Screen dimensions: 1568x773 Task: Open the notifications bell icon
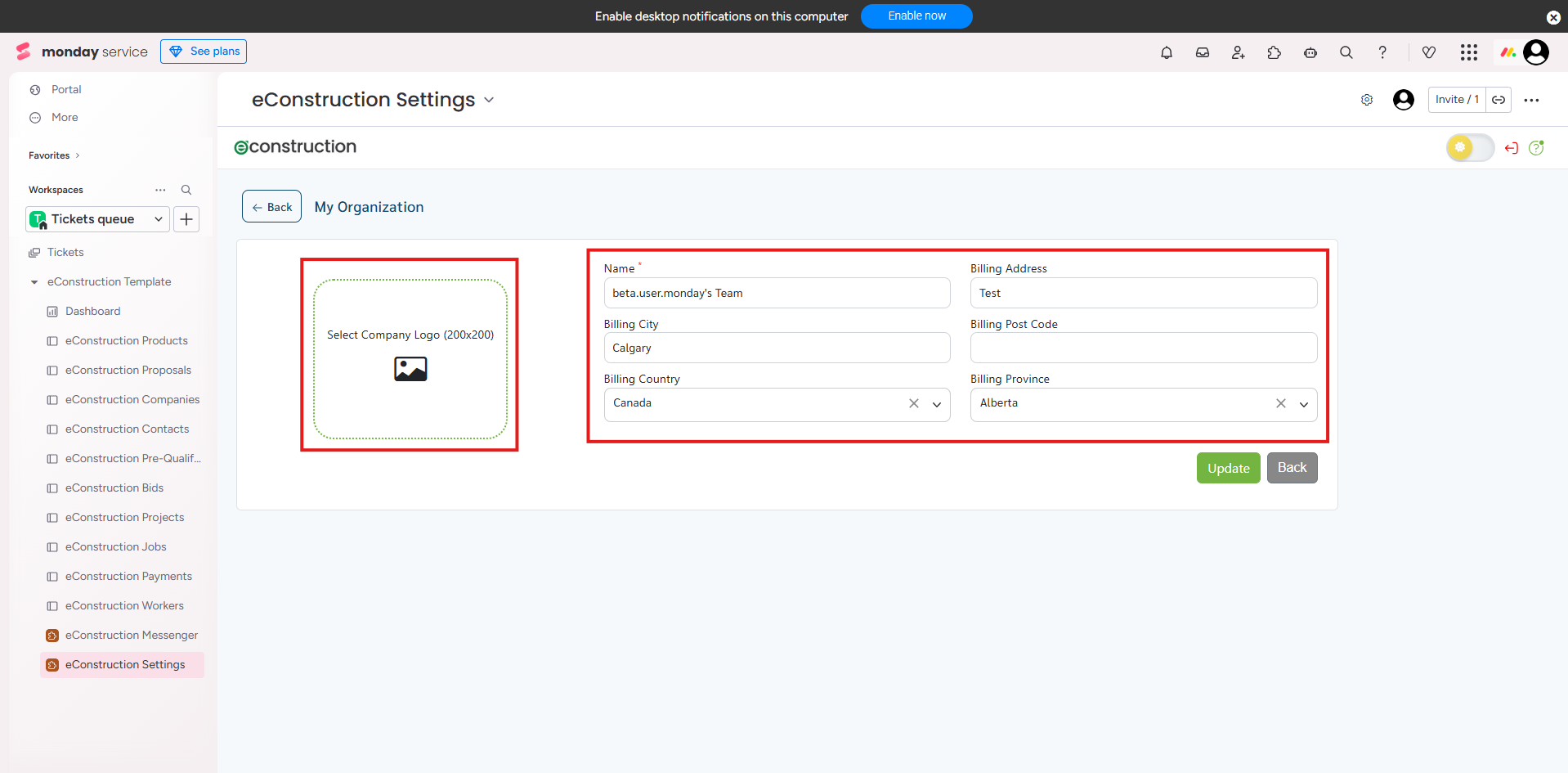[x=1167, y=52]
